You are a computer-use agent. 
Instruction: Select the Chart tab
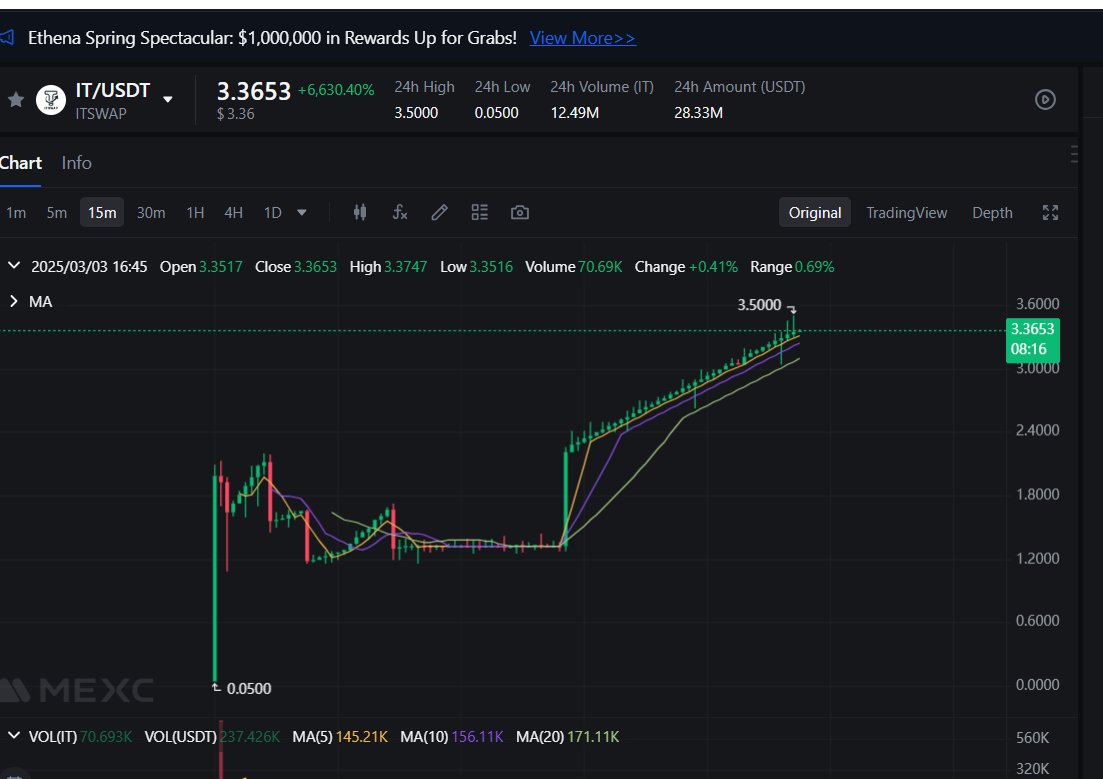click(21, 162)
